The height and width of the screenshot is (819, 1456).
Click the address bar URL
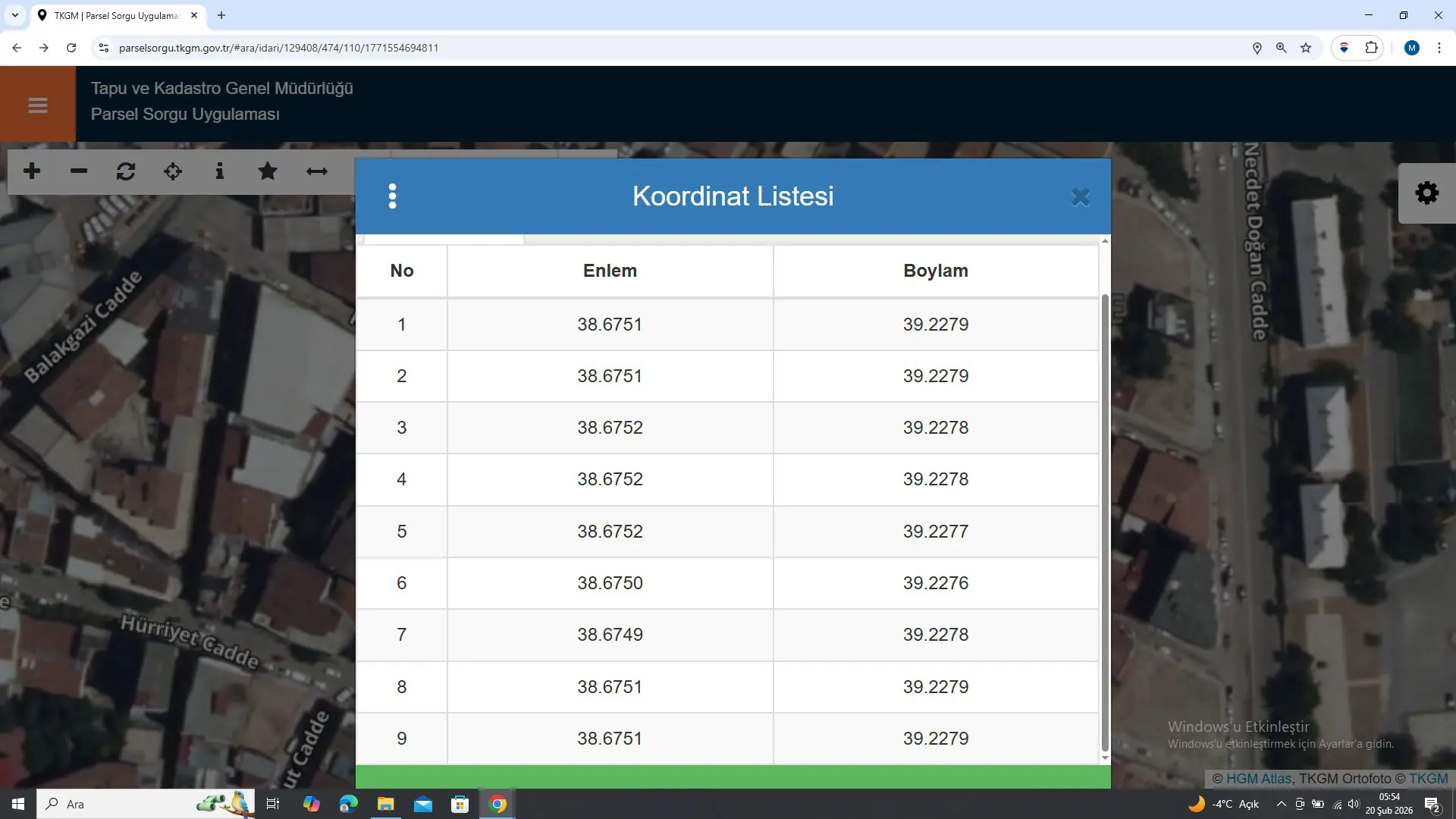pyautogui.click(x=278, y=48)
